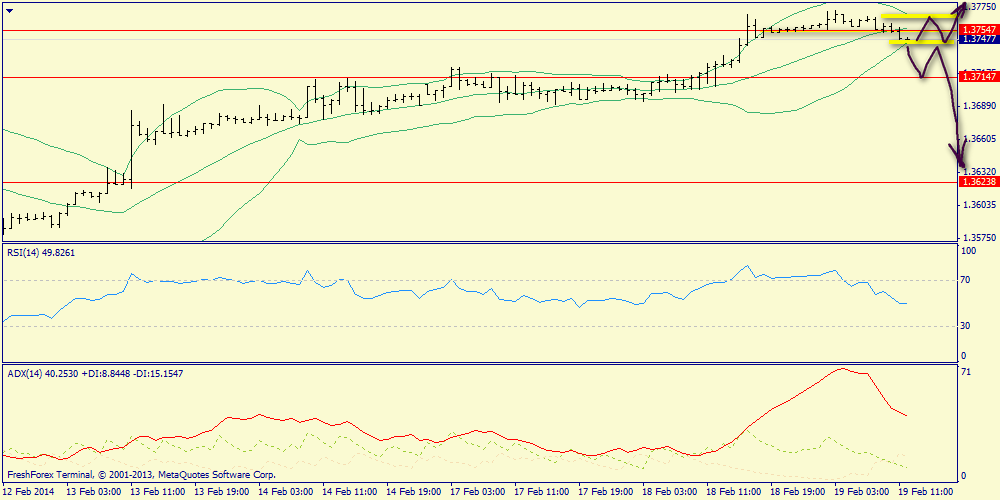Viewport: 1000px width, 500px height.
Task: Click the 14 Feb 19:00 time label
Action: coord(412,493)
